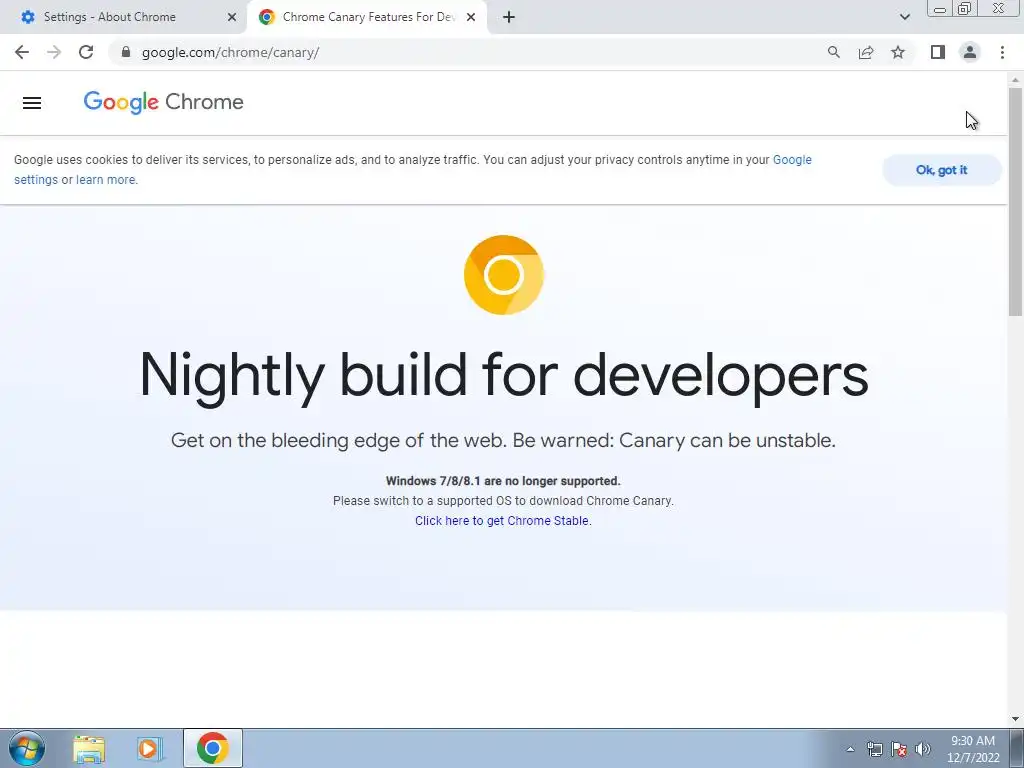Click the Show desktop button
Viewport: 1024px width, 768px height.
(1017, 748)
